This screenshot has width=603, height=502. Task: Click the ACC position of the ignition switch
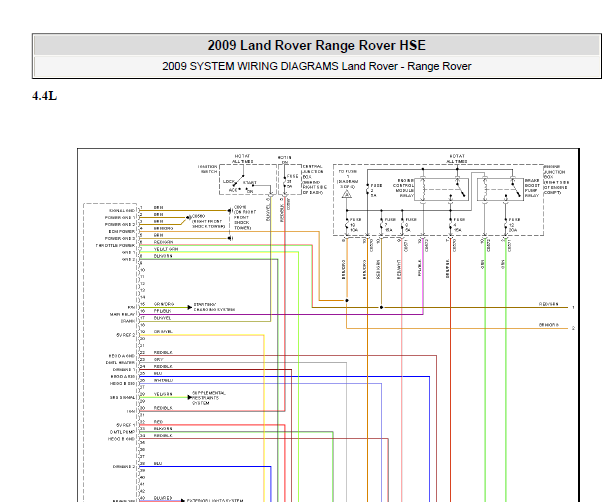point(233,190)
